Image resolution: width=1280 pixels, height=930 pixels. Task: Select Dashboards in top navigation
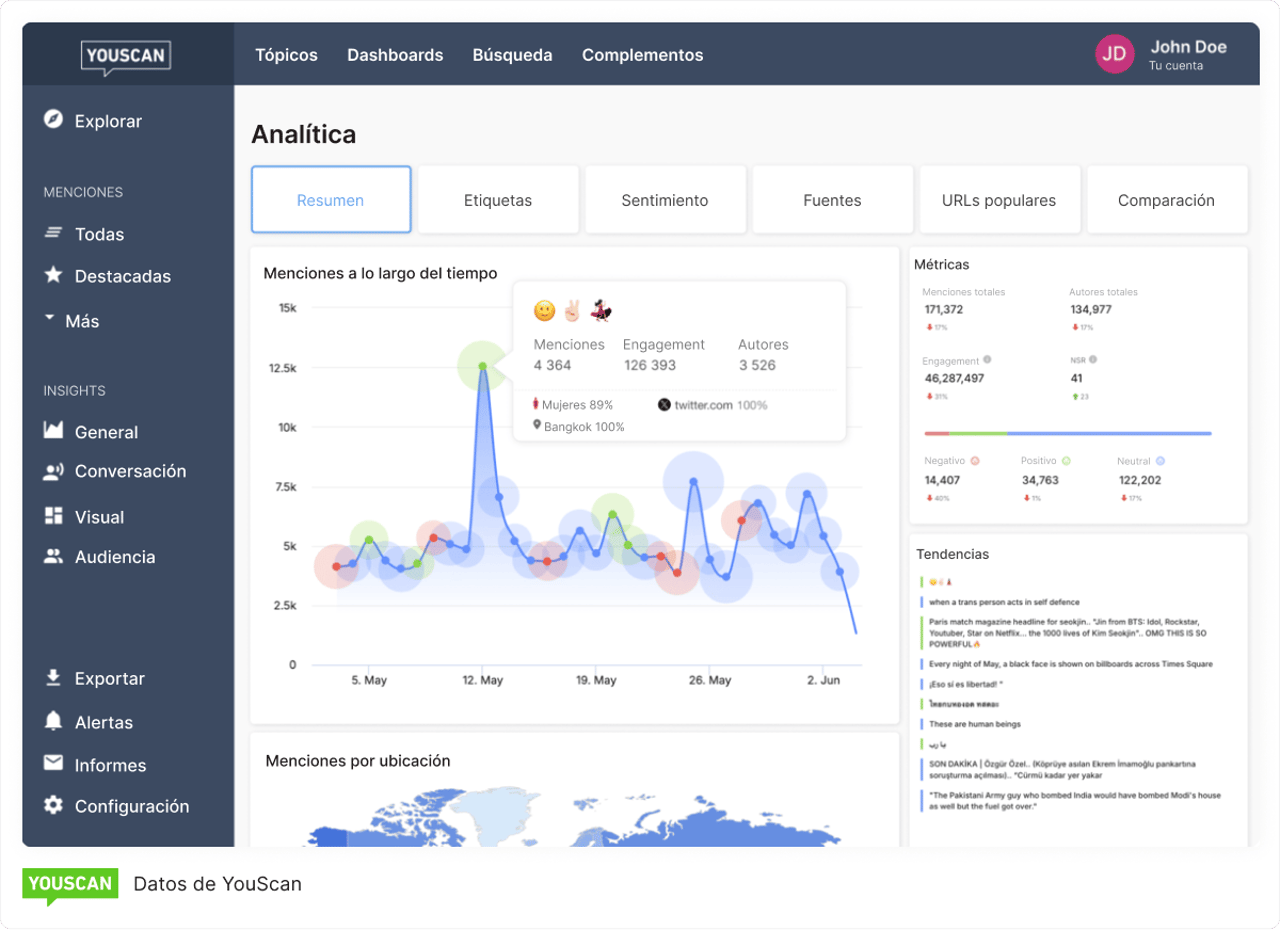coord(395,55)
